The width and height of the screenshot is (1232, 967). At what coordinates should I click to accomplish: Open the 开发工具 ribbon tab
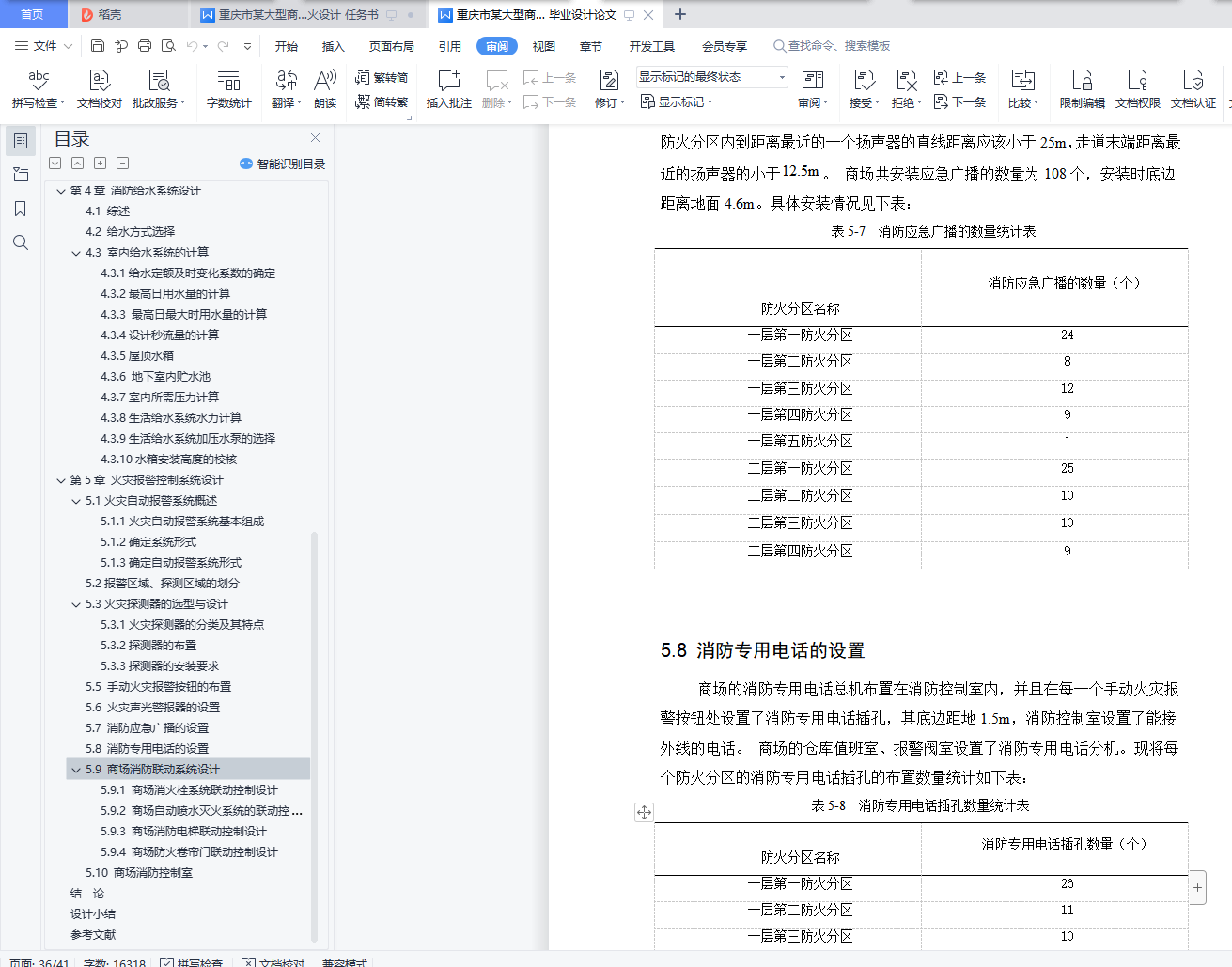[652, 46]
